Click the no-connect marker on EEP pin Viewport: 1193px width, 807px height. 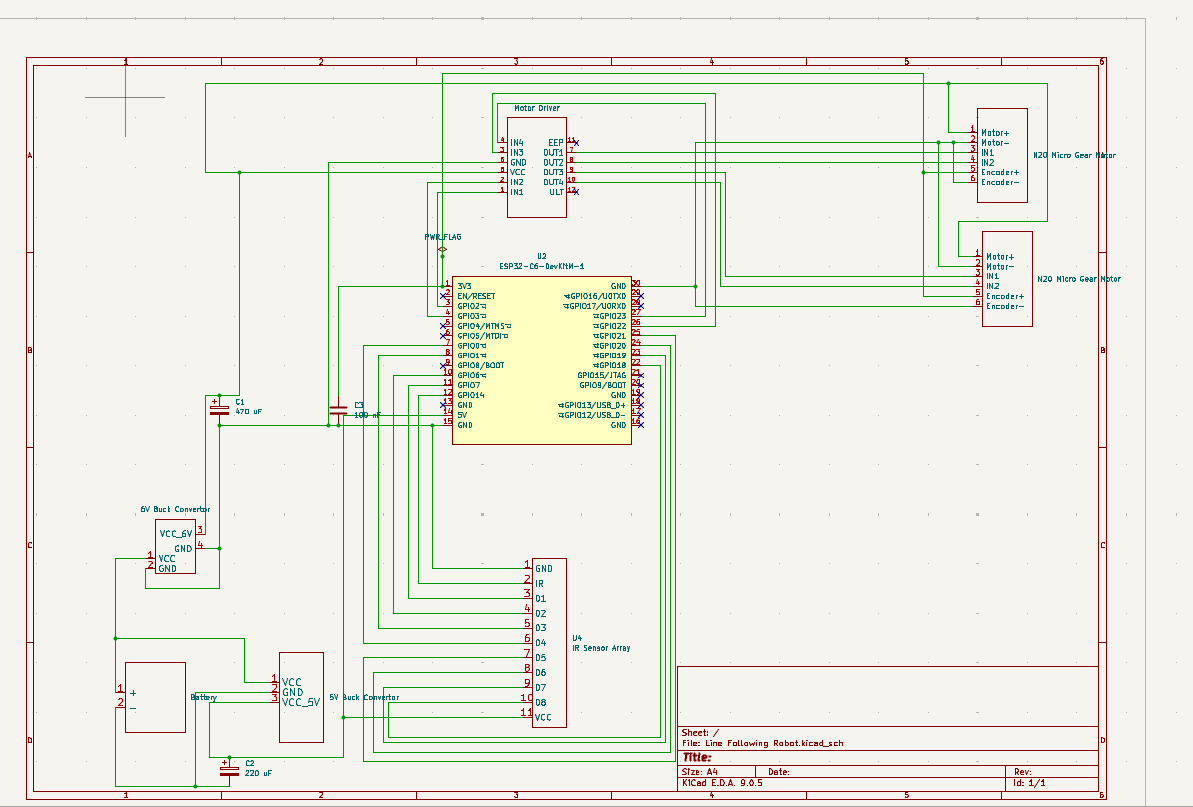[x=575, y=143]
